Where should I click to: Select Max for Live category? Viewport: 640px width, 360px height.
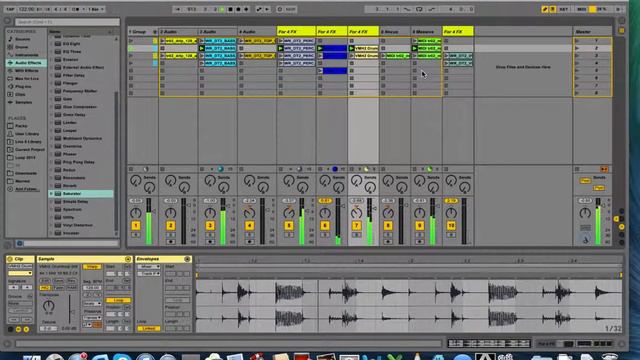tap(27, 78)
